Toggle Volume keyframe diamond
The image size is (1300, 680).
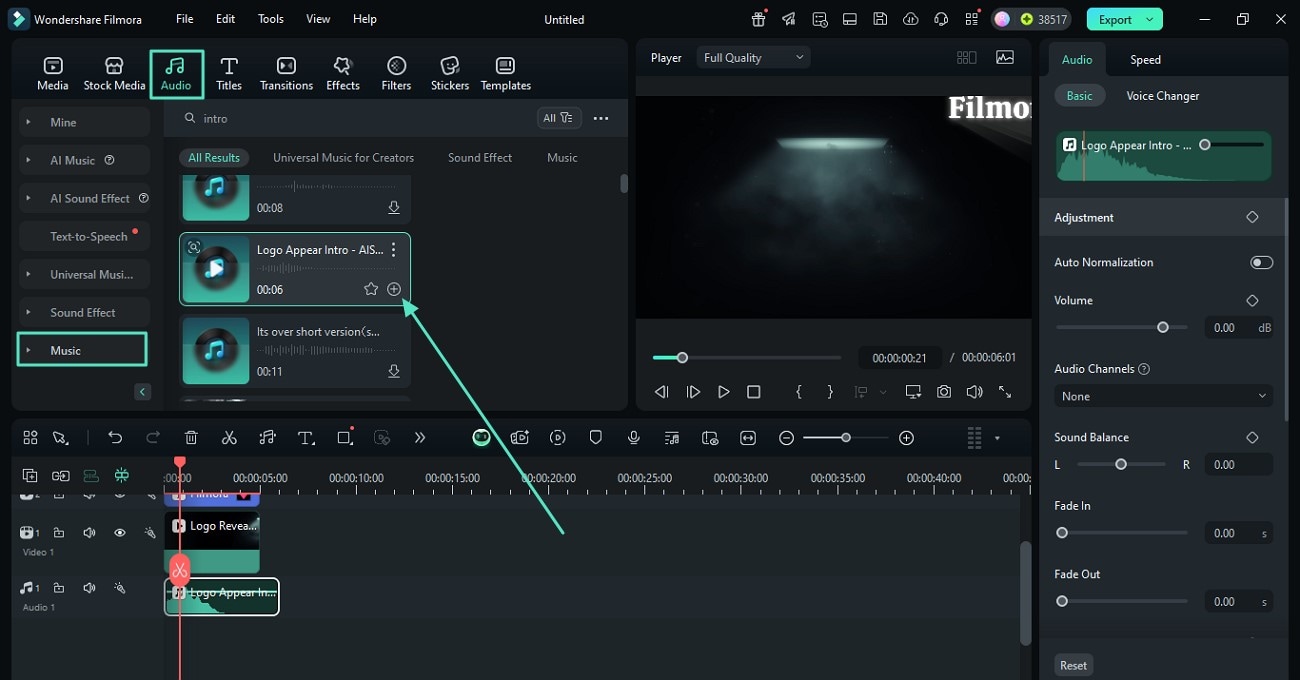click(x=1252, y=300)
